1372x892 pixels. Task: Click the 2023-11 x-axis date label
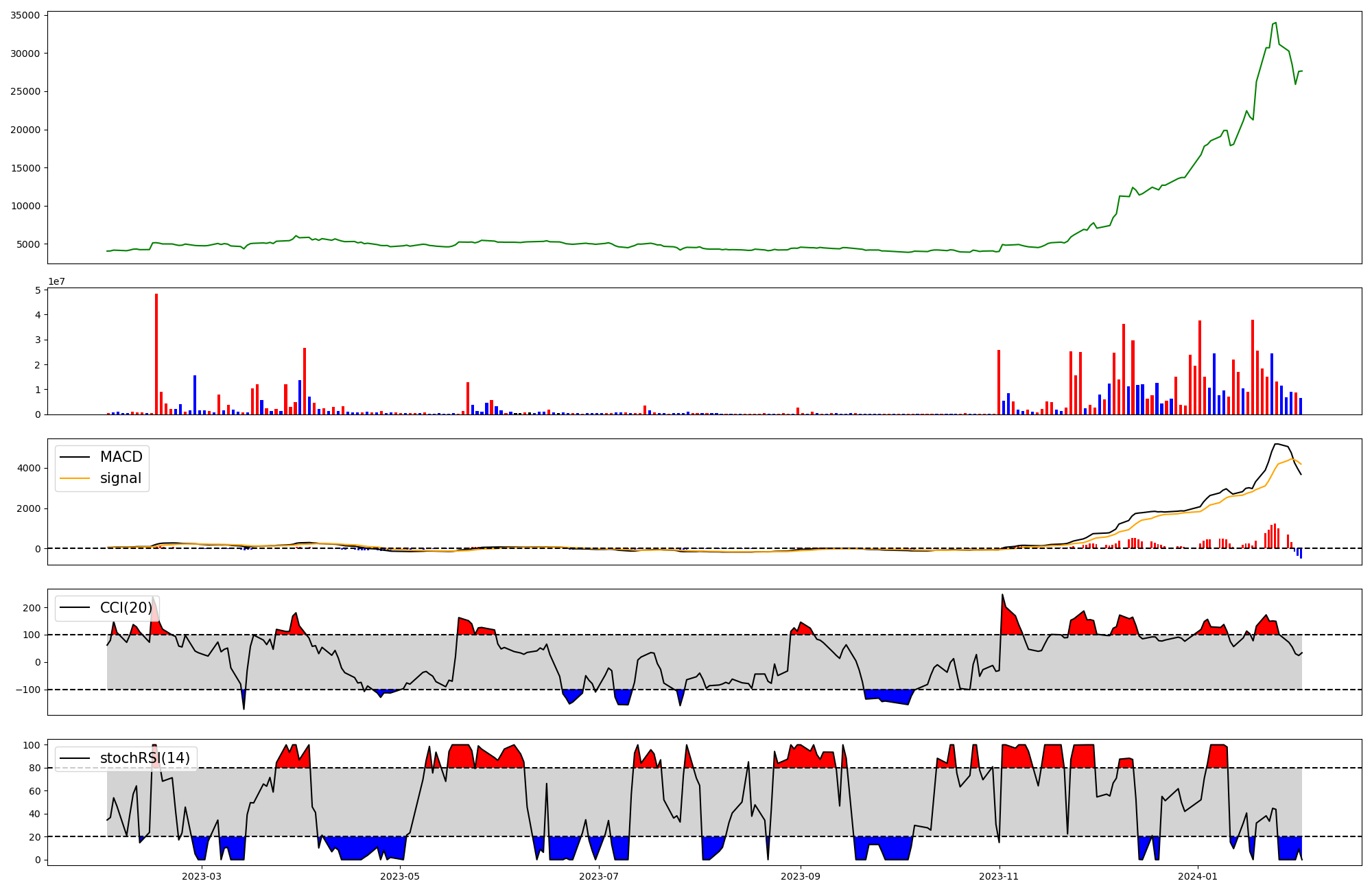coord(1000,876)
